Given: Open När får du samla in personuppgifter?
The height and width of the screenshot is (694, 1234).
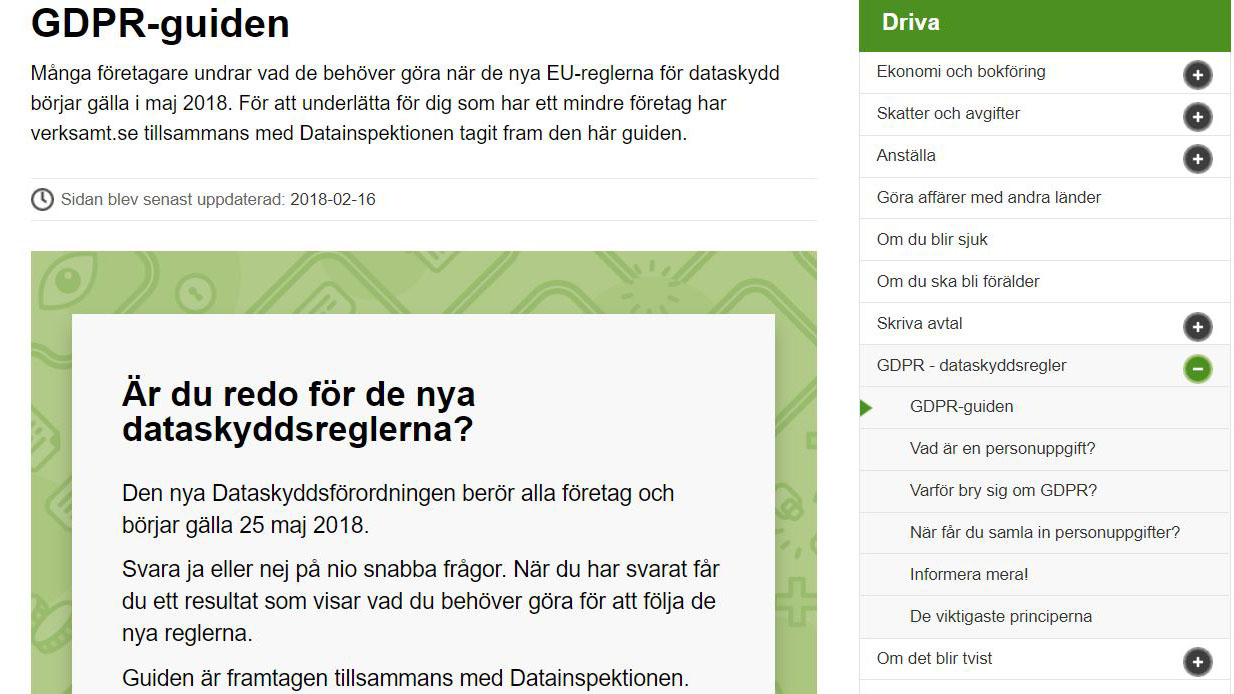Looking at the screenshot, I should 1047,532.
